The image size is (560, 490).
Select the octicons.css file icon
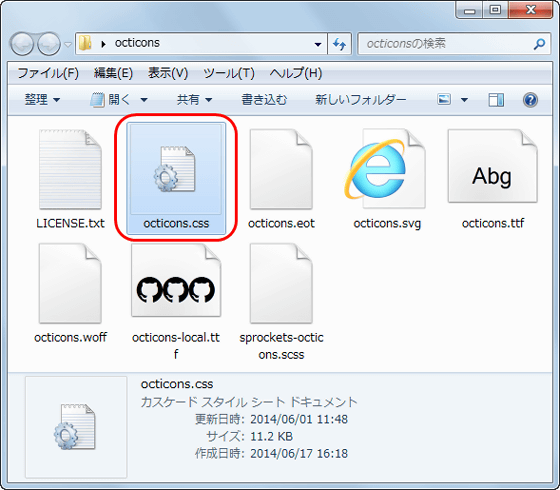176,169
